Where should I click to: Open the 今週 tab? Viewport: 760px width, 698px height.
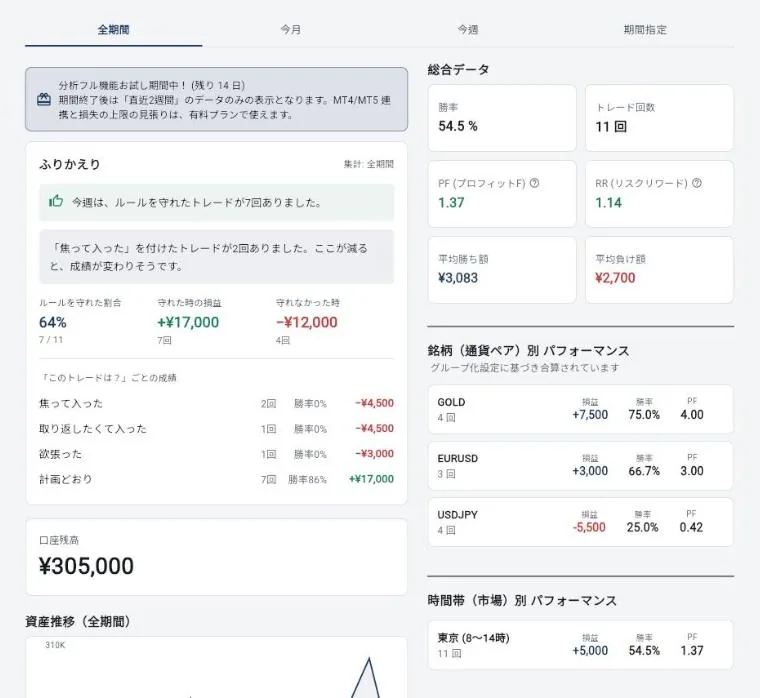tap(468, 30)
